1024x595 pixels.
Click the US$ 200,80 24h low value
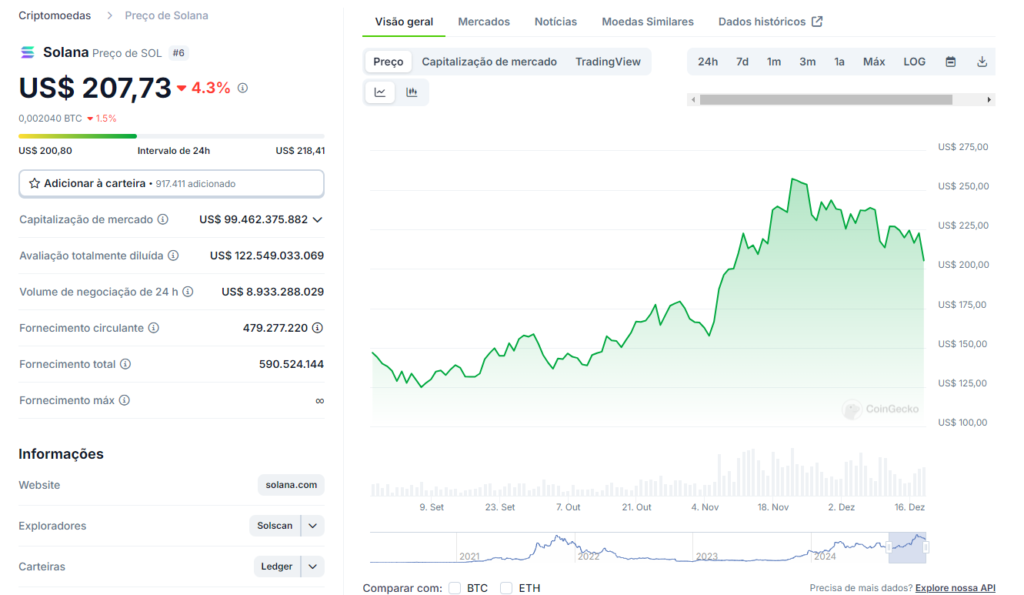tap(45, 150)
